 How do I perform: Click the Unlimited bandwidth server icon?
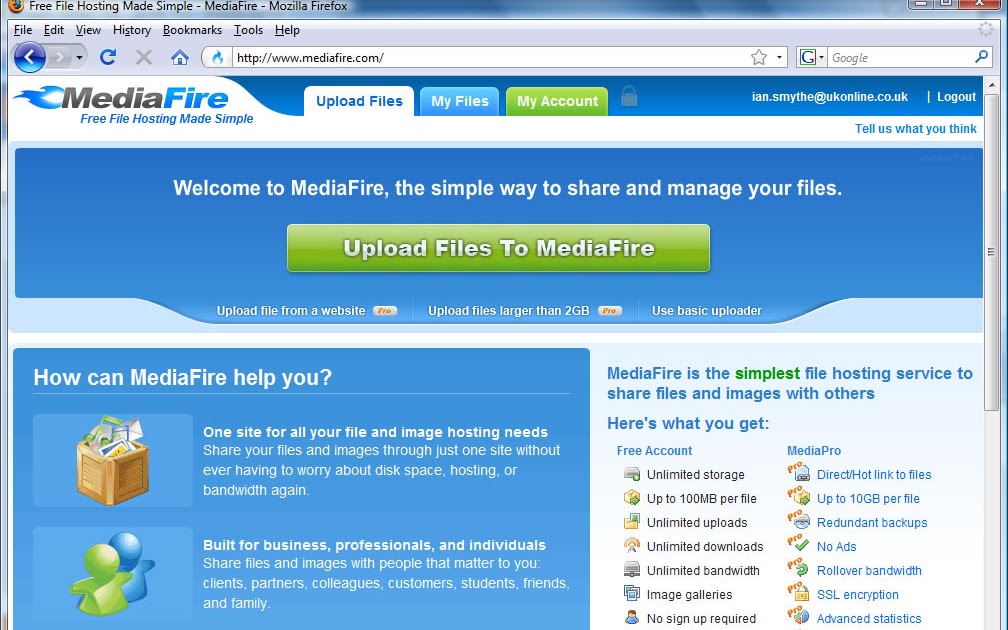coord(632,570)
